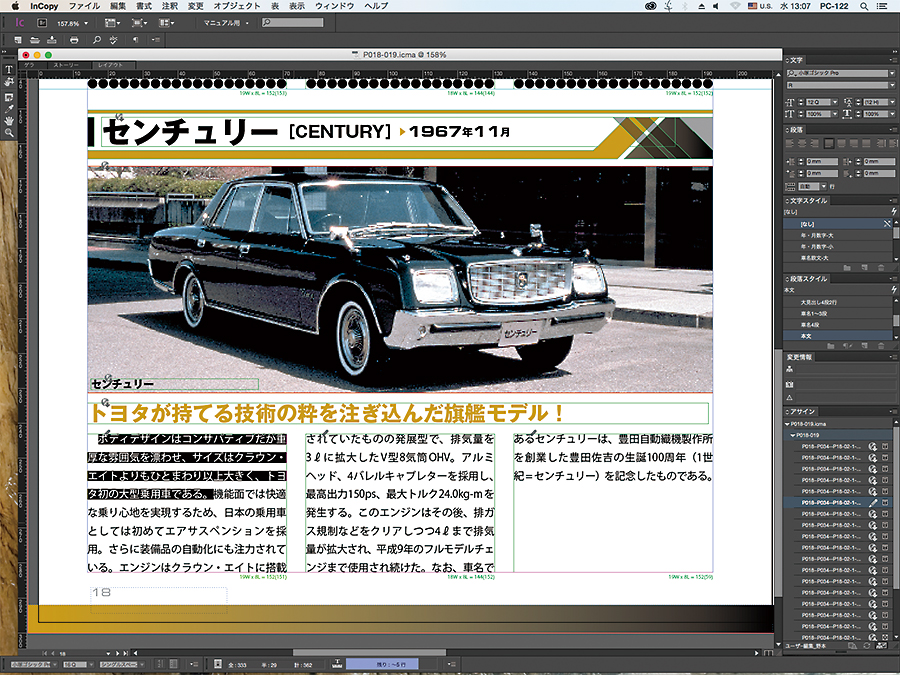Toggle hidden characters pilcrow icon
The width and height of the screenshot is (900, 675).
coord(135,40)
